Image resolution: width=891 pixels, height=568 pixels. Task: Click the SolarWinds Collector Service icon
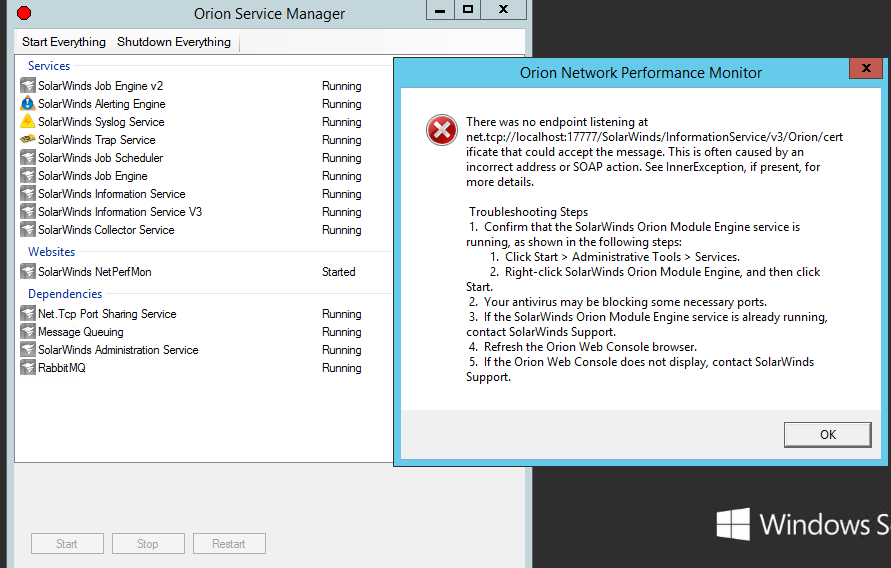click(27, 230)
